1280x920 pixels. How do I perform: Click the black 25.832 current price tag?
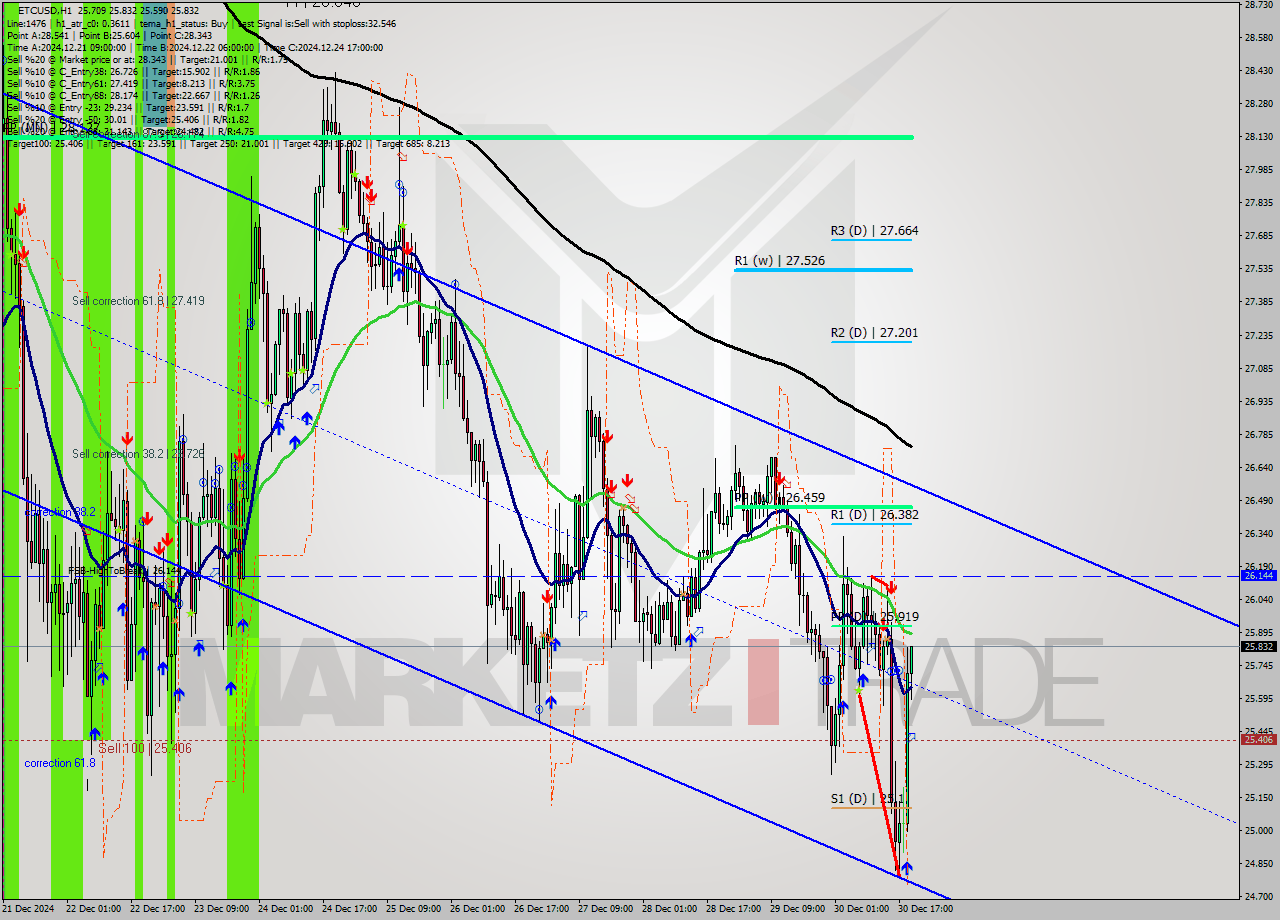pyautogui.click(x=1258, y=646)
